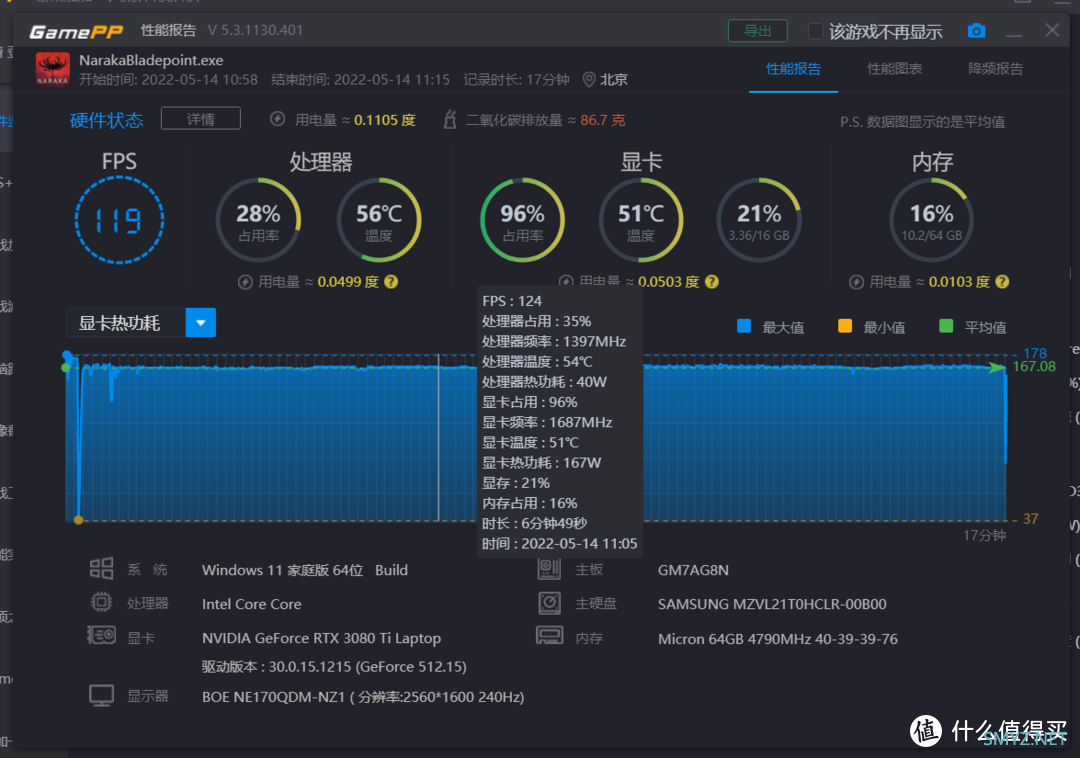Click the orange minimum point marker on the chart
1080x758 pixels.
(x=79, y=520)
